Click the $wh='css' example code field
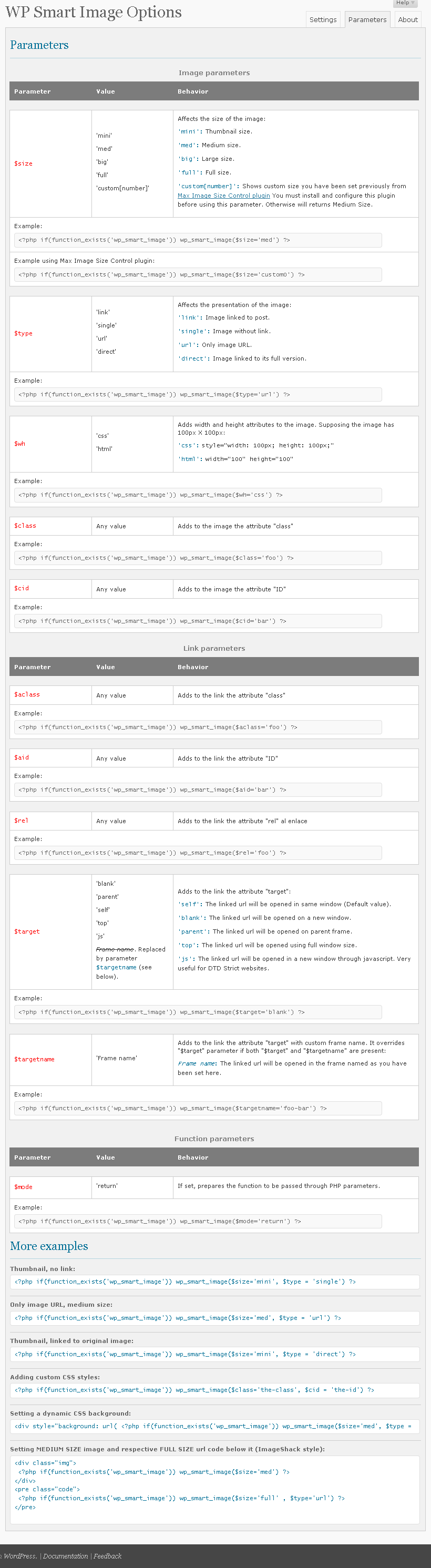 tap(198, 495)
